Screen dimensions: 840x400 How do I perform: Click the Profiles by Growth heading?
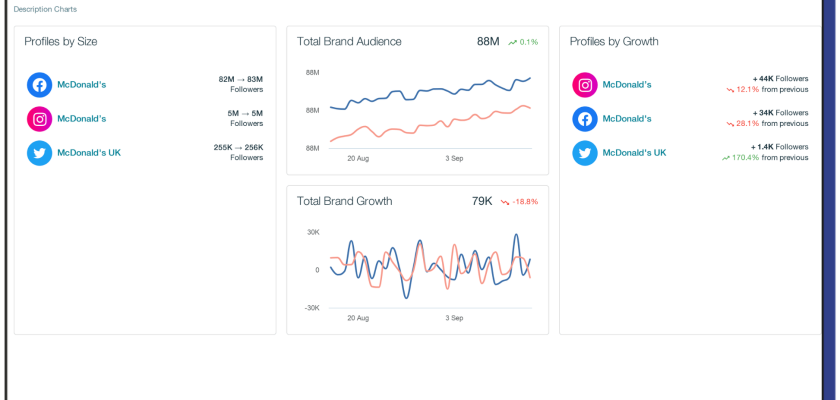click(x=614, y=42)
